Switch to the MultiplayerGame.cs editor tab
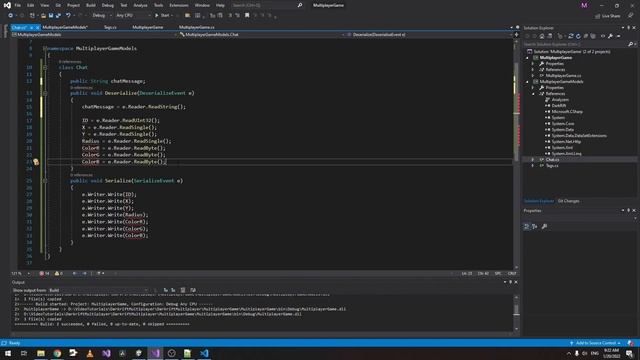Image resolution: width=640 pixels, height=360 pixels. [x=196, y=27]
